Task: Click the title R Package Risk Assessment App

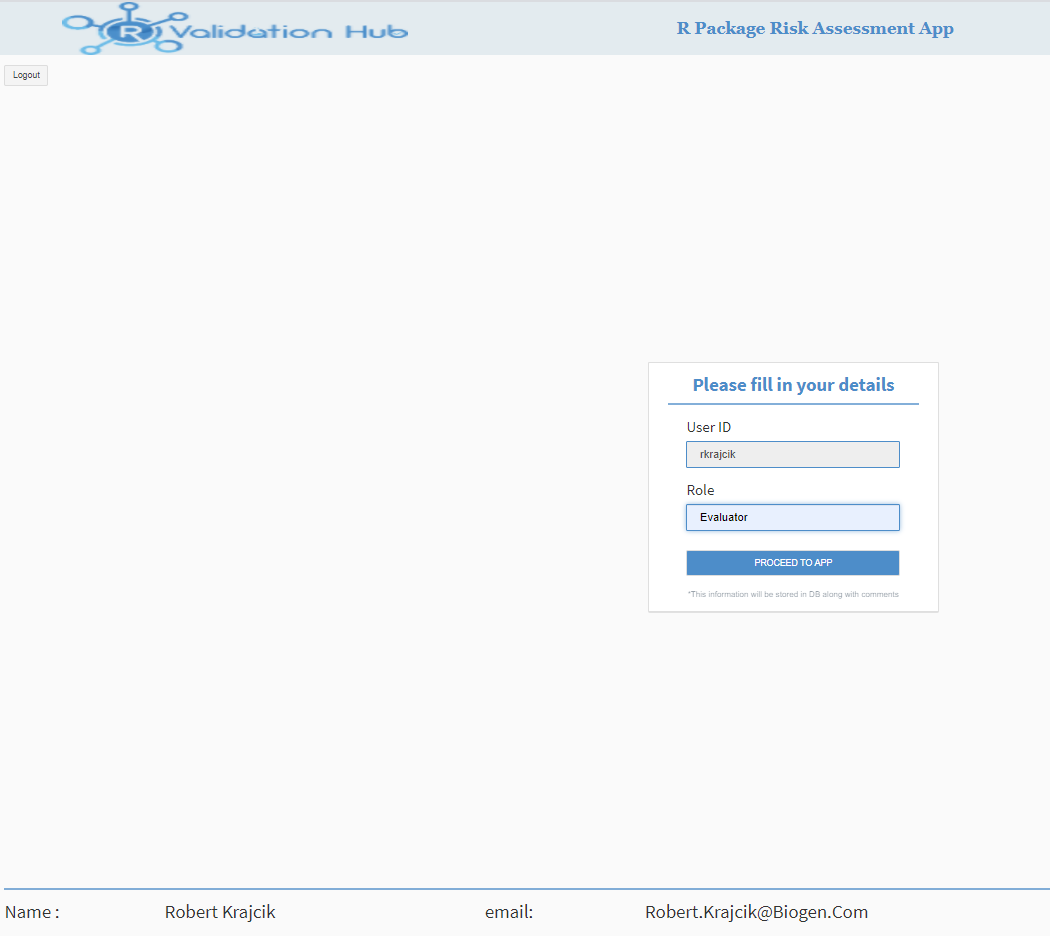Action: click(x=815, y=28)
